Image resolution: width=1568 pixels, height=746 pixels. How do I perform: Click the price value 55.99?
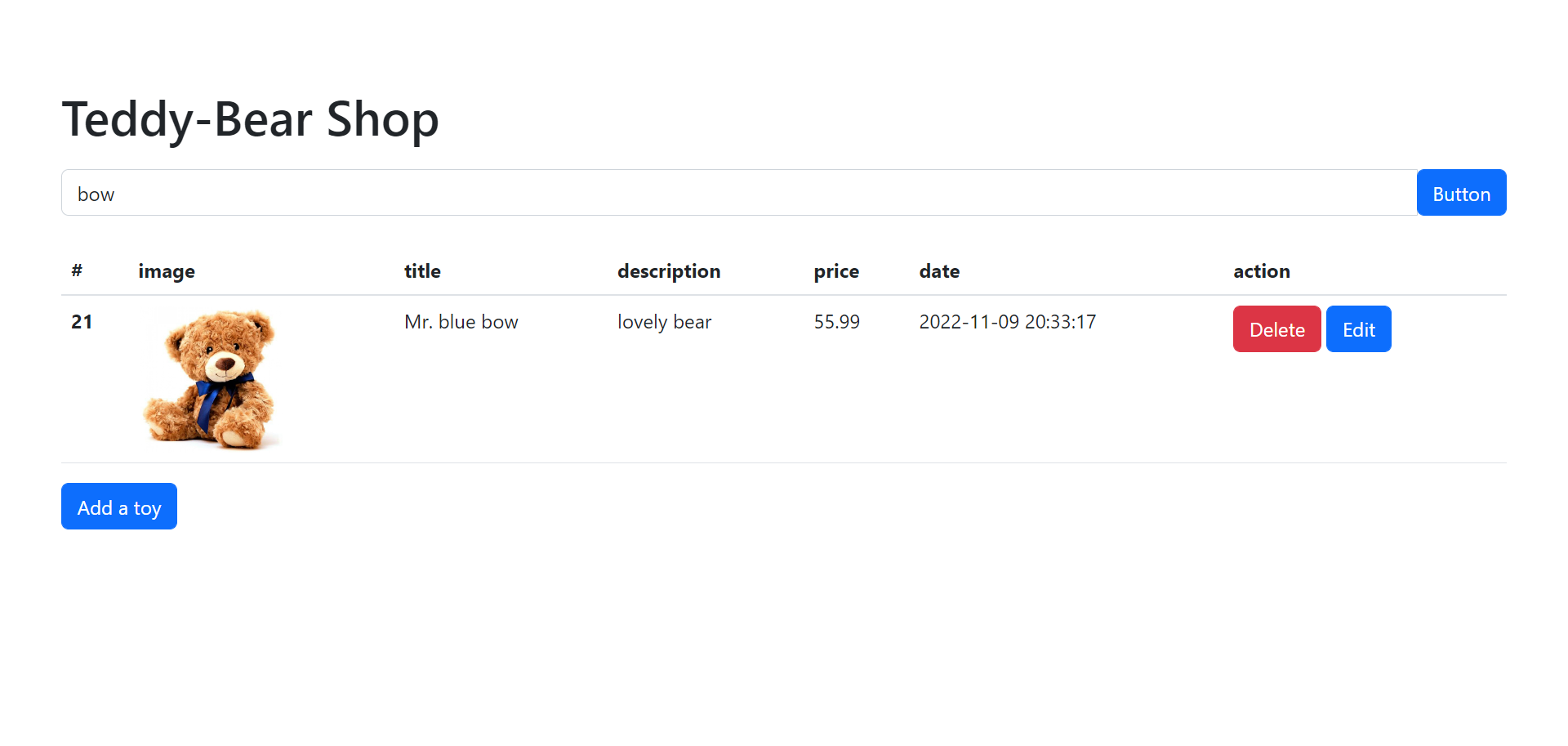[x=836, y=322]
